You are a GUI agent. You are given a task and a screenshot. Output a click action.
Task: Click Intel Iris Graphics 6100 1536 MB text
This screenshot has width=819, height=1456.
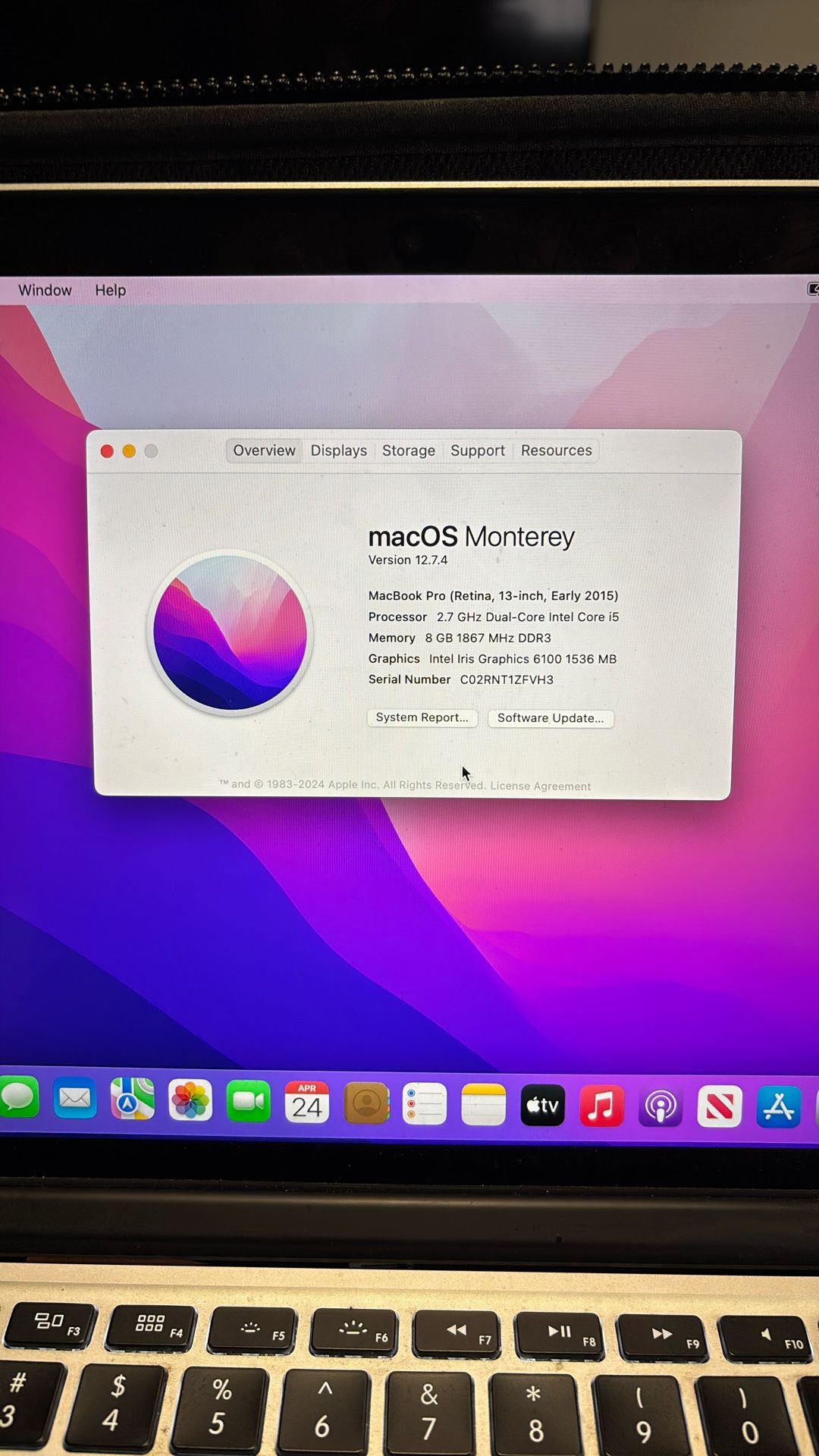[x=522, y=660]
